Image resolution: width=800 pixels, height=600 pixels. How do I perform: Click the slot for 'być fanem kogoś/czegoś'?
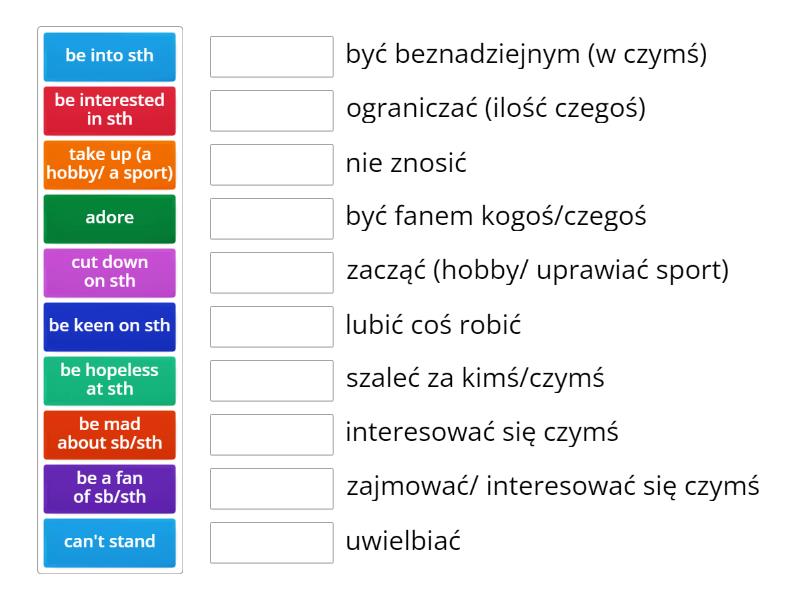pyautogui.click(x=272, y=219)
